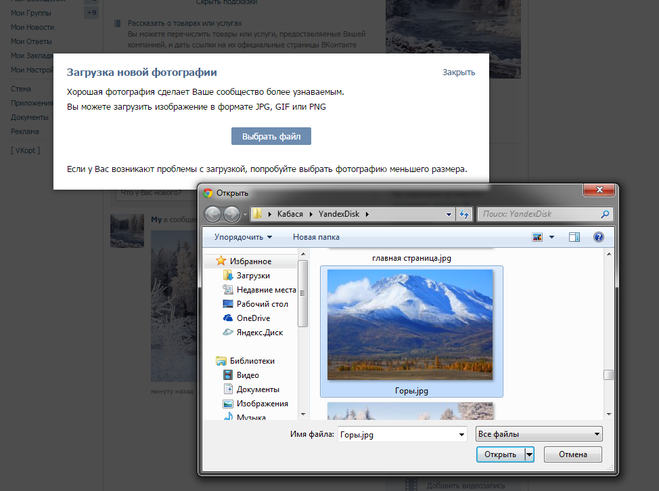
Task: Expand the Упорядочить dropdown menu
Action: point(243,237)
